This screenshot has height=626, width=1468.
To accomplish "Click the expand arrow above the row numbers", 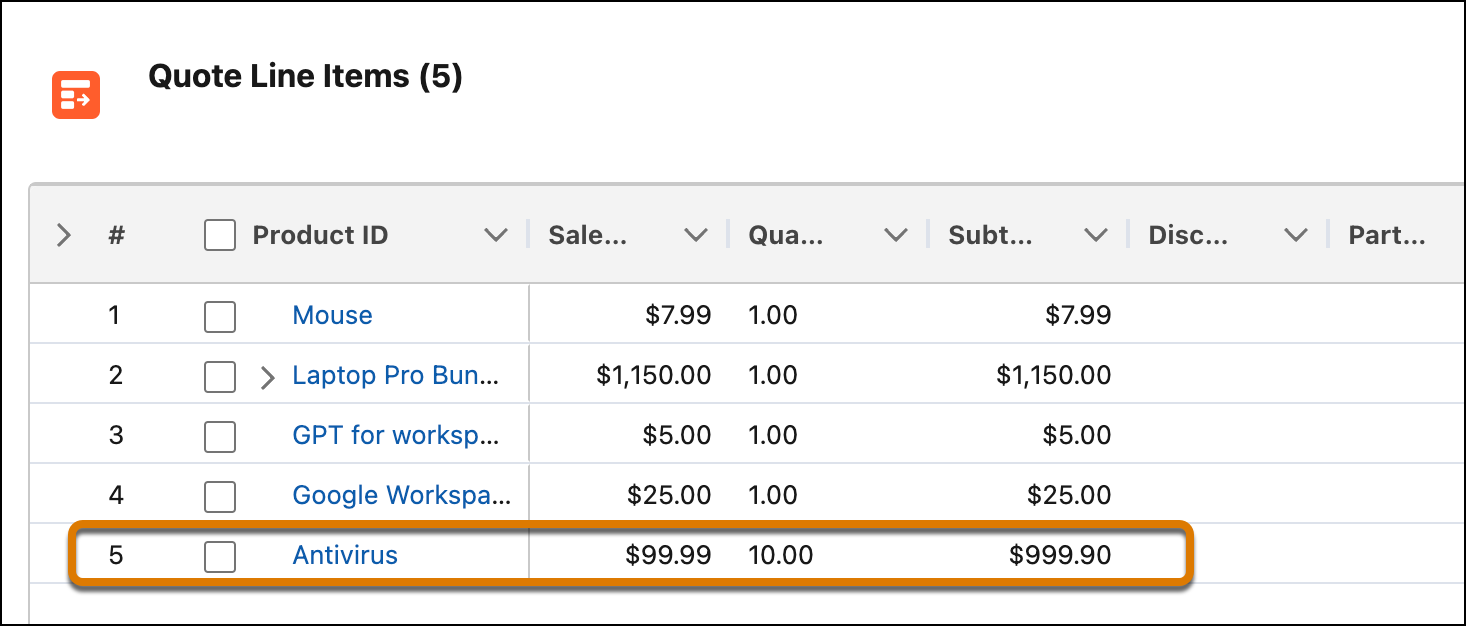I will coord(63,235).
